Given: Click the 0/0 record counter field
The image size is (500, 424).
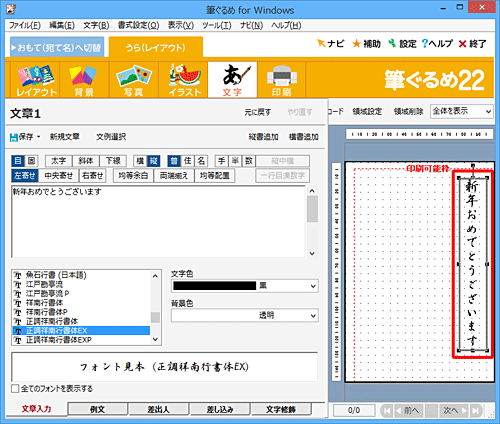Looking at the screenshot, I should (354, 410).
